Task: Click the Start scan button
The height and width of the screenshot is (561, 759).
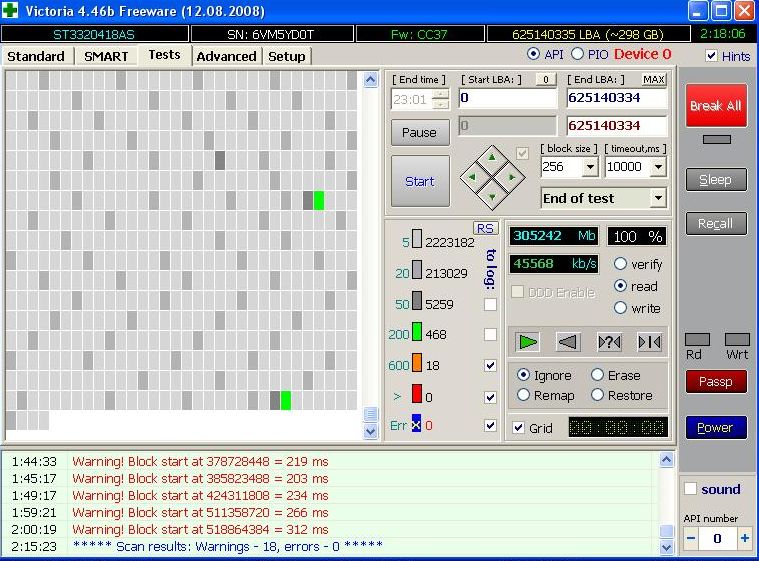Action: tap(420, 181)
